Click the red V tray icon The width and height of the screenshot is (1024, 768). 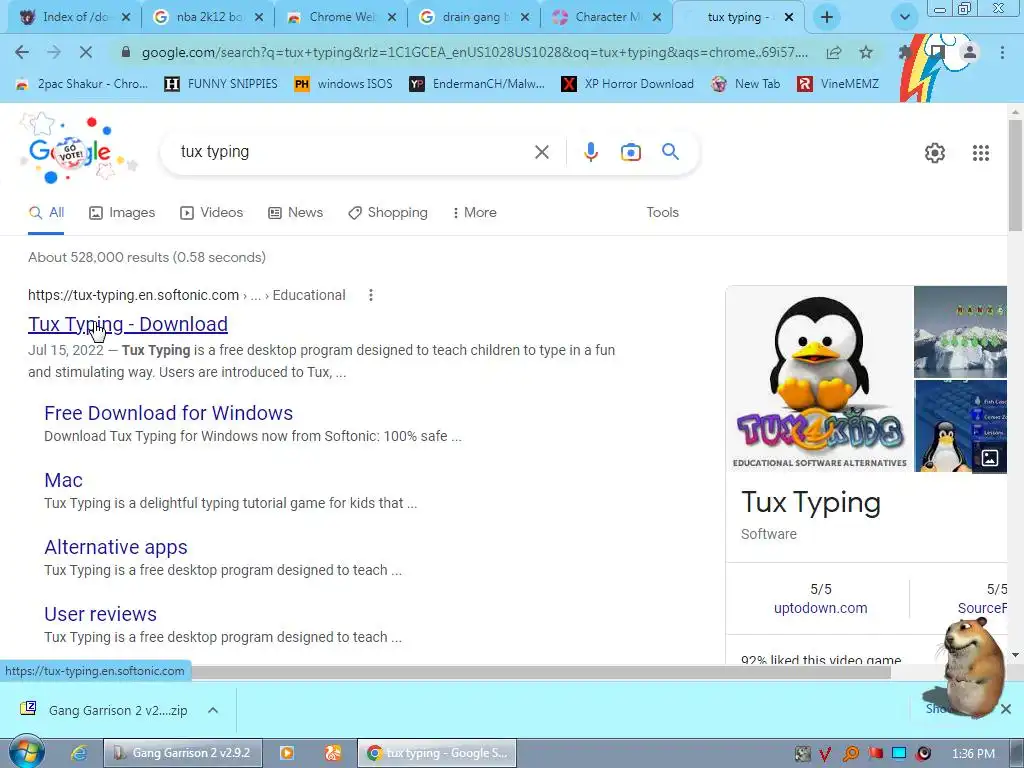pos(825,754)
